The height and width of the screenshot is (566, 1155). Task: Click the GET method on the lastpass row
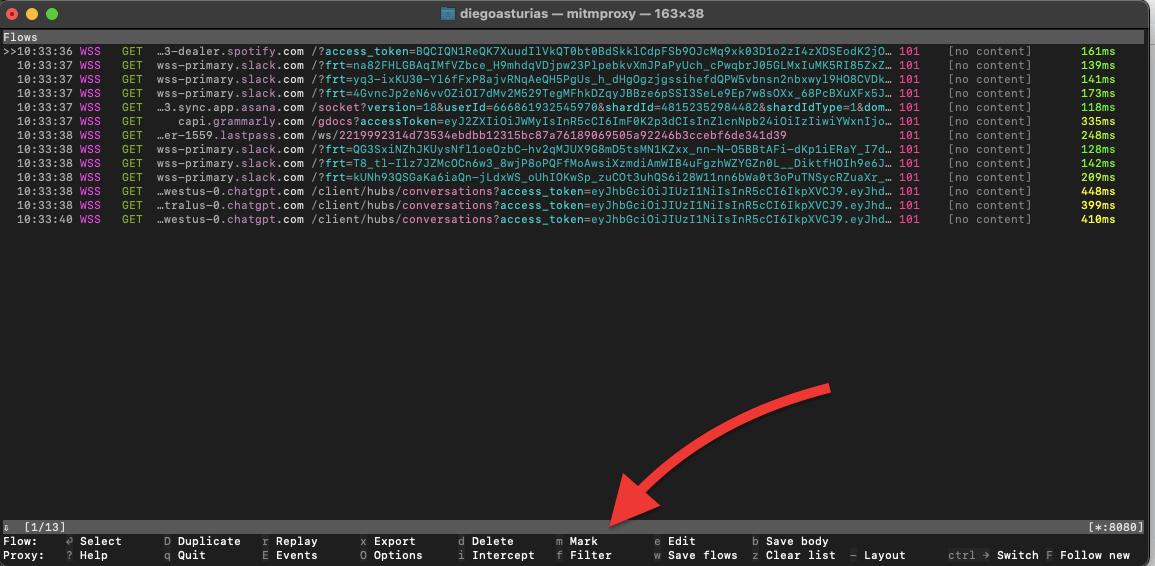coord(132,136)
